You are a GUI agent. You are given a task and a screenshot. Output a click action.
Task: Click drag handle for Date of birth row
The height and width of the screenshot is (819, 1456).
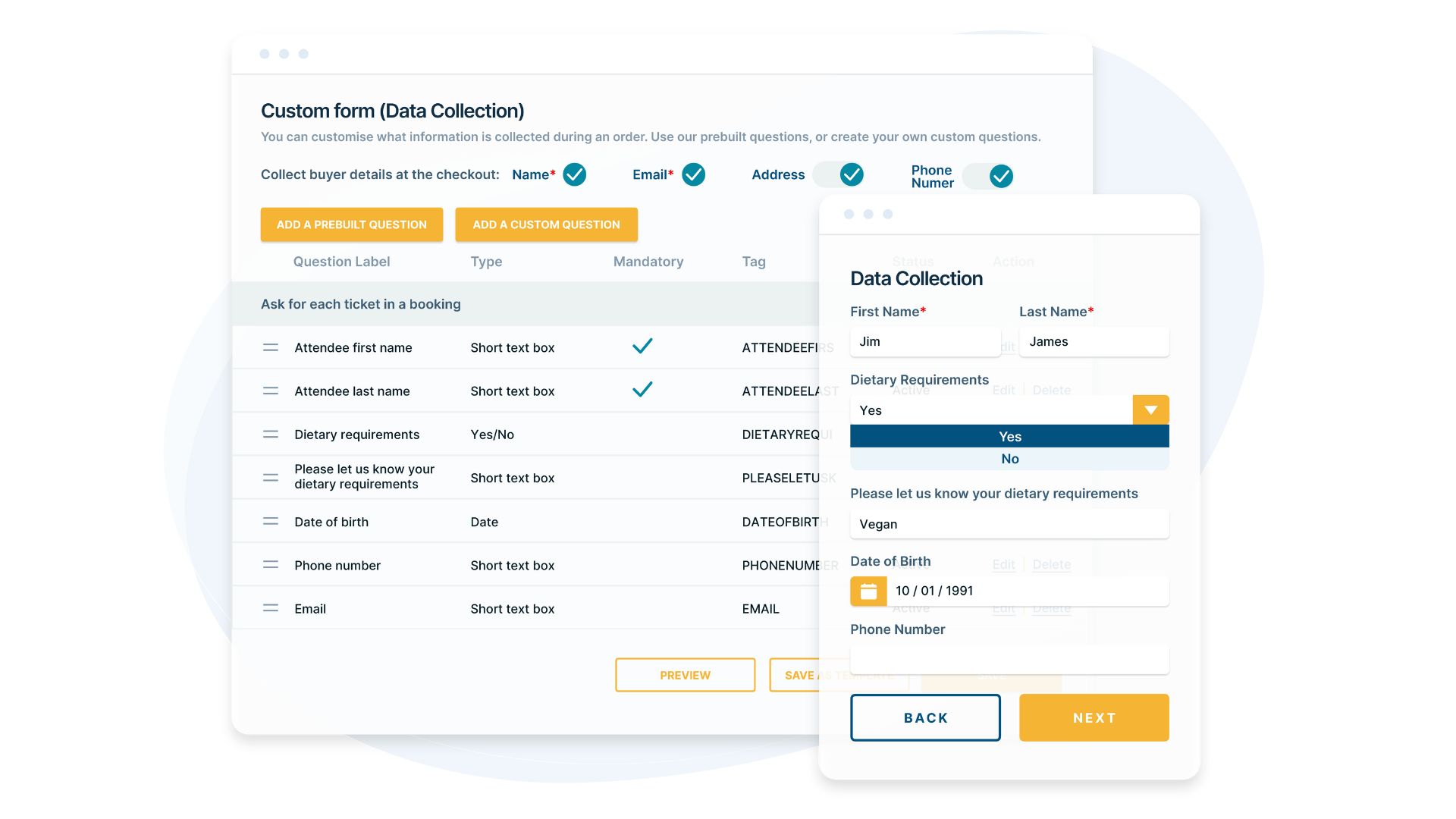click(270, 522)
